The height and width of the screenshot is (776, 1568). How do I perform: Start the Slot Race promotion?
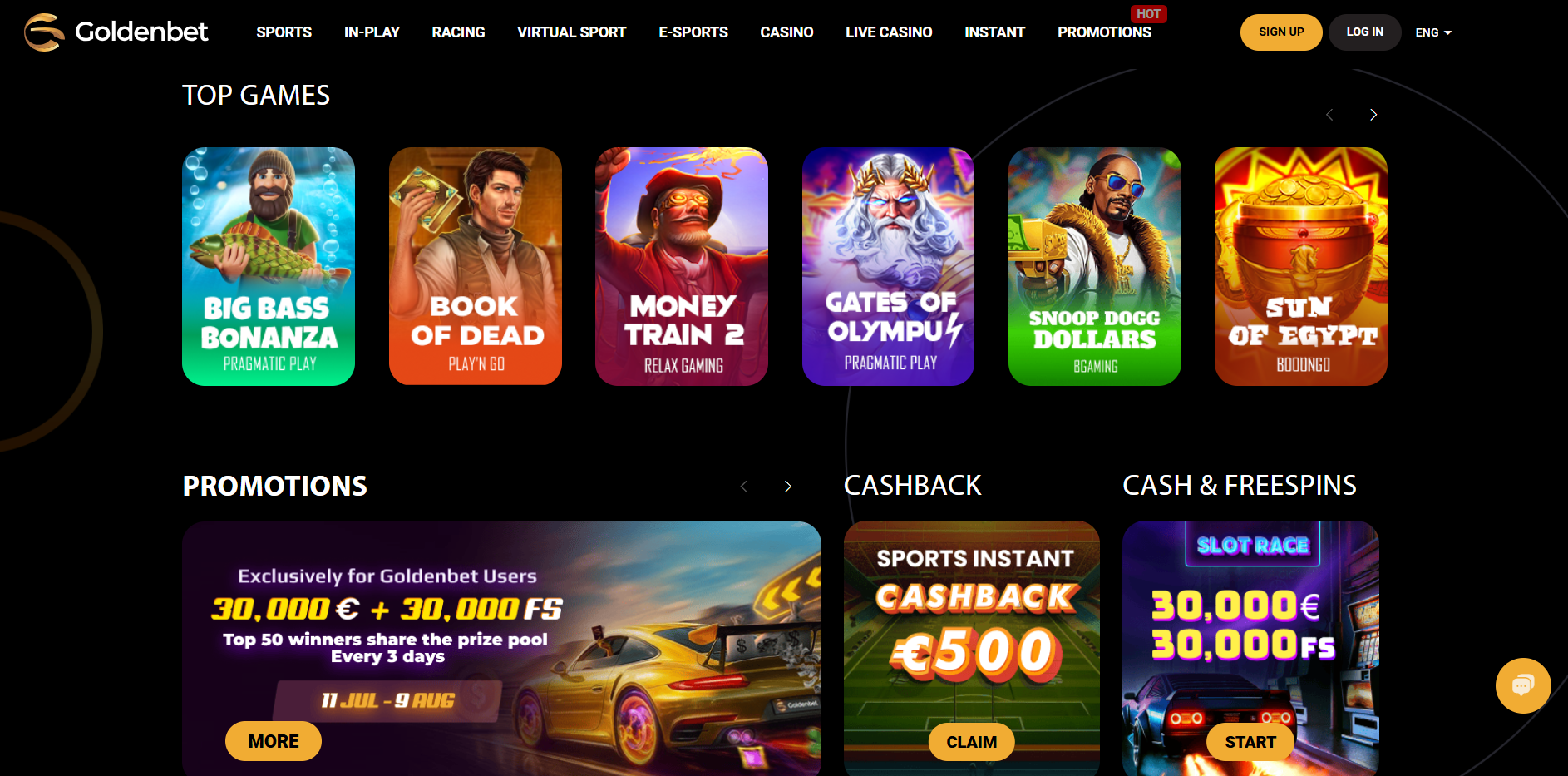pos(1250,742)
